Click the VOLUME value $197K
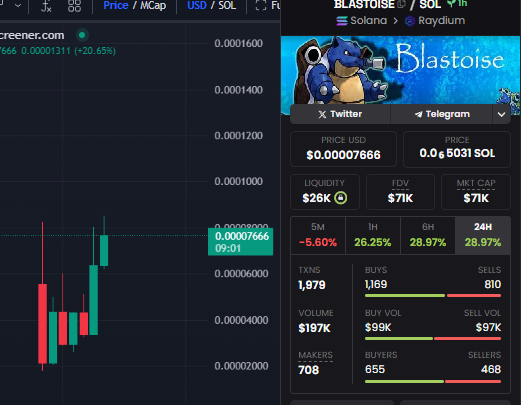The height and width of the screenshot is (405, 521). 314,328
